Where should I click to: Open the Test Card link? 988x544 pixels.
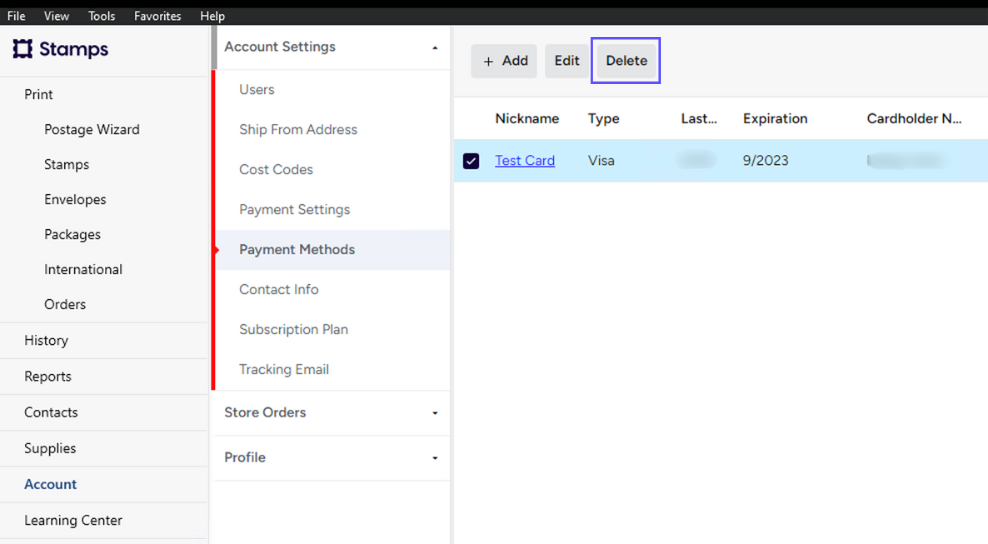coord(525,161)
